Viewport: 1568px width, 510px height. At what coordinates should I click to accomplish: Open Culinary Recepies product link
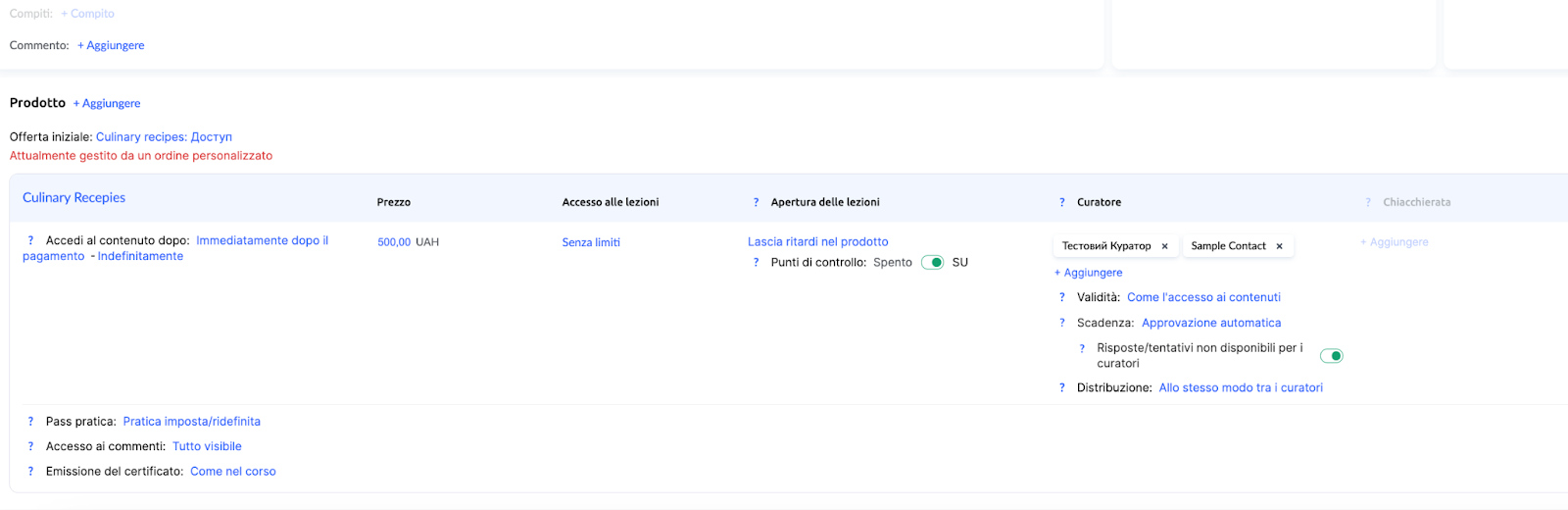(x=73, y=198)
